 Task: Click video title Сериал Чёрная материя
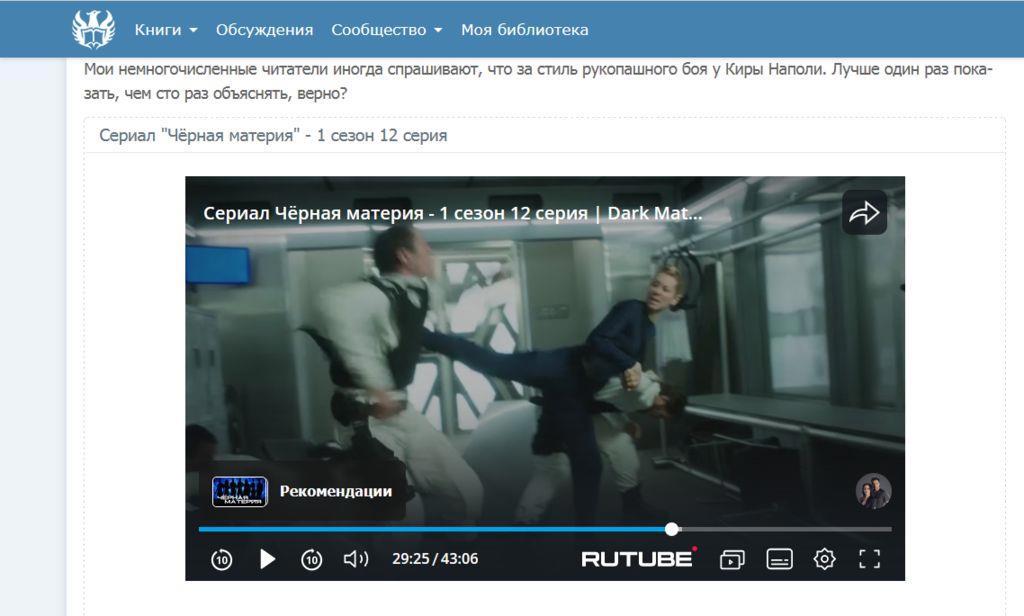(453, 213)
